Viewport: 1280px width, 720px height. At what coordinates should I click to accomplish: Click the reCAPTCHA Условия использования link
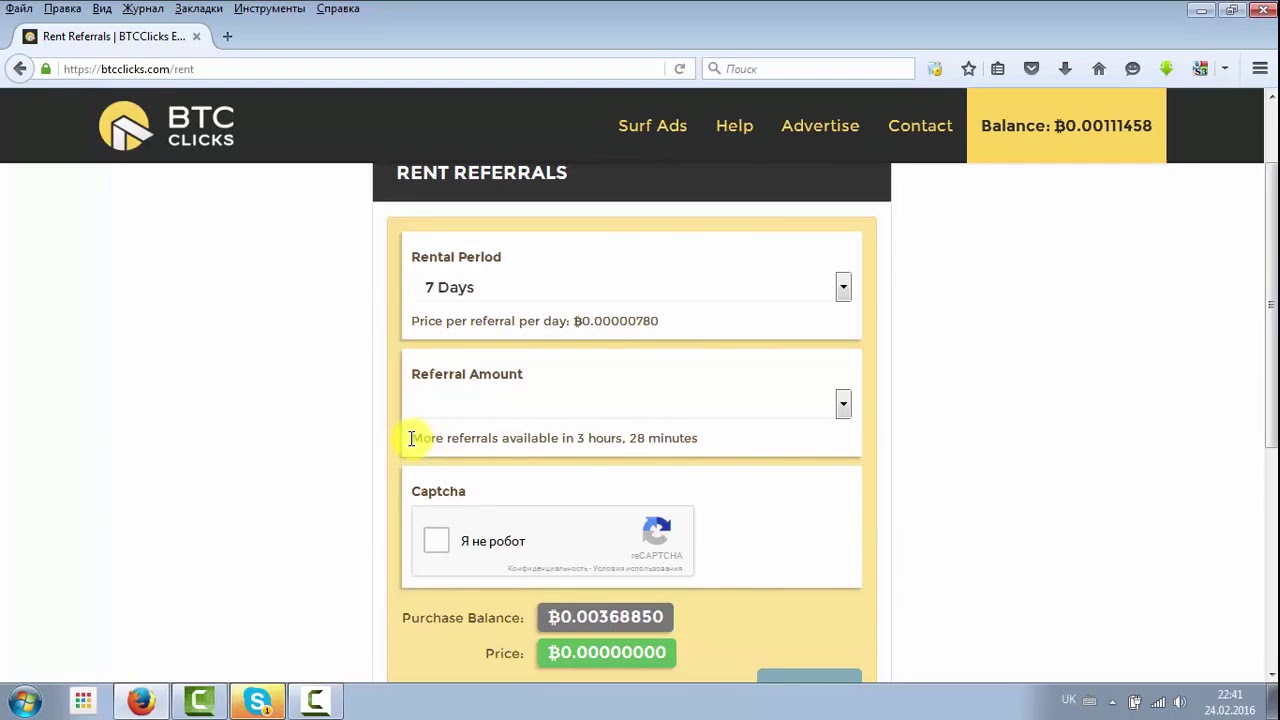[x=638, y=569]
